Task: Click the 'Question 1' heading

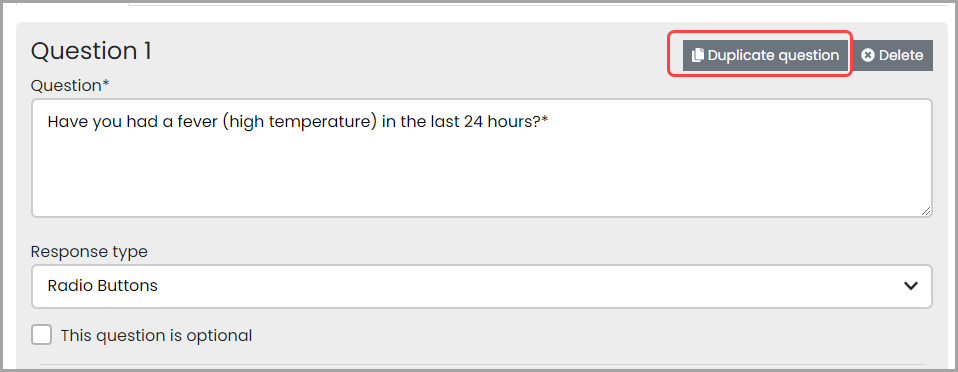Action: tap(91, 51)
